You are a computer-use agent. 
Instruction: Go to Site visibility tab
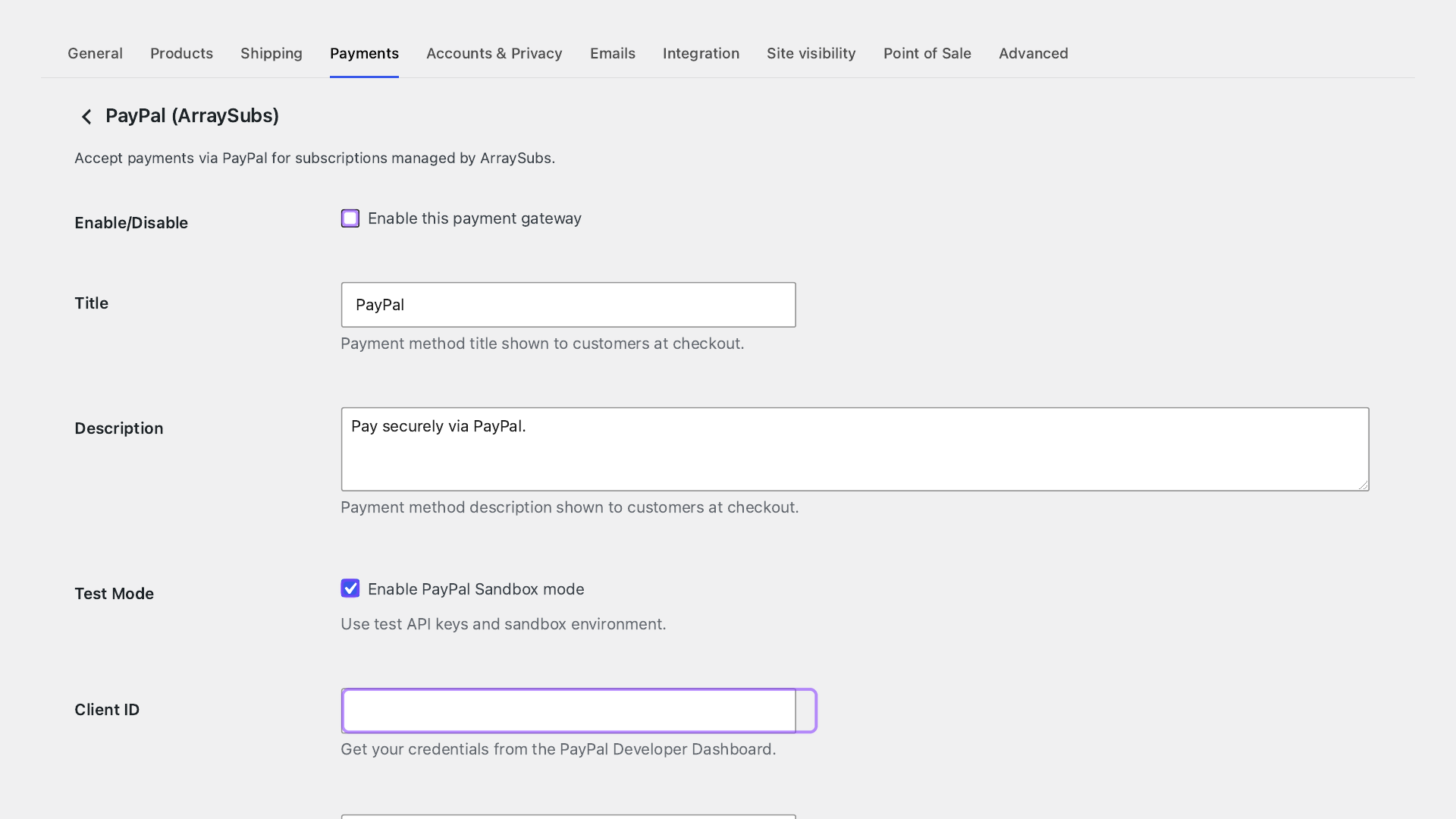tap(811, 53)
